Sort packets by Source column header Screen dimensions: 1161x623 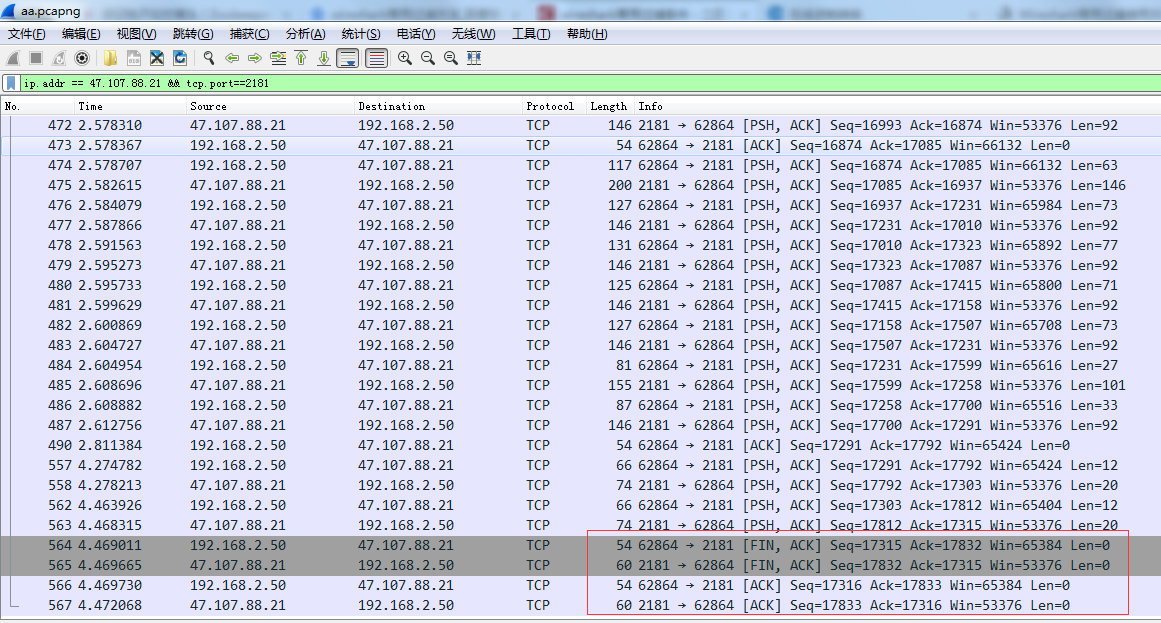(270, 106)
